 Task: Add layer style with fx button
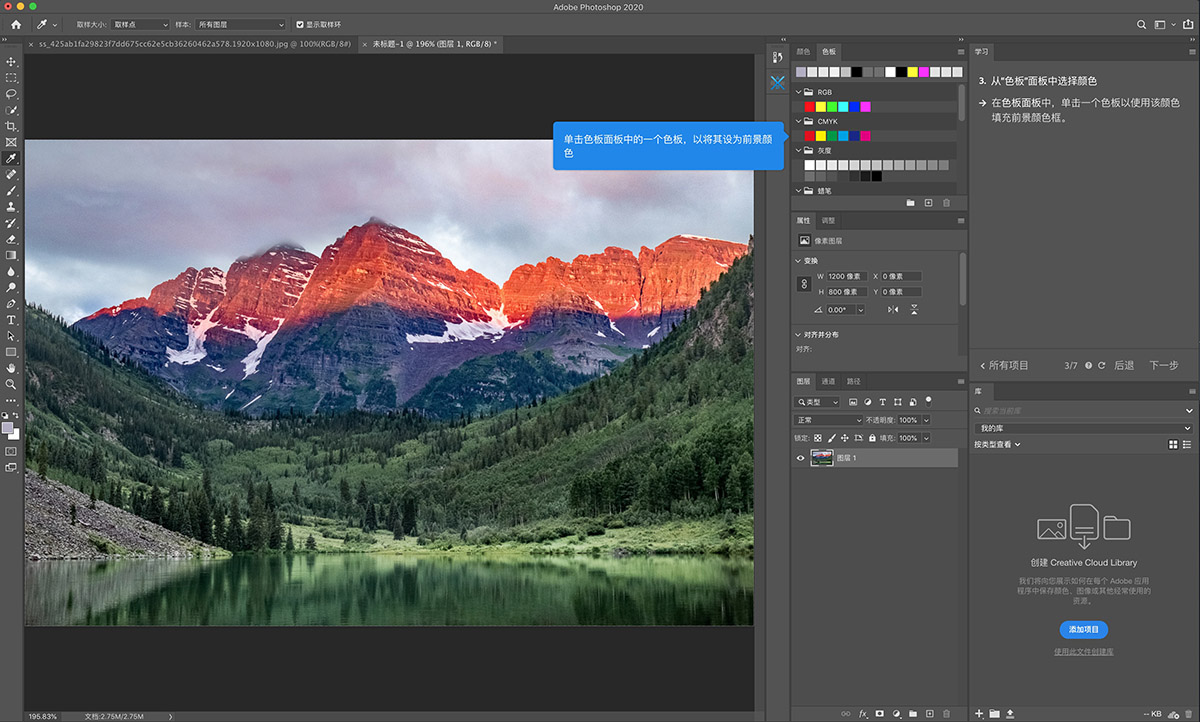pyautogui.click(x=863, y=714)
